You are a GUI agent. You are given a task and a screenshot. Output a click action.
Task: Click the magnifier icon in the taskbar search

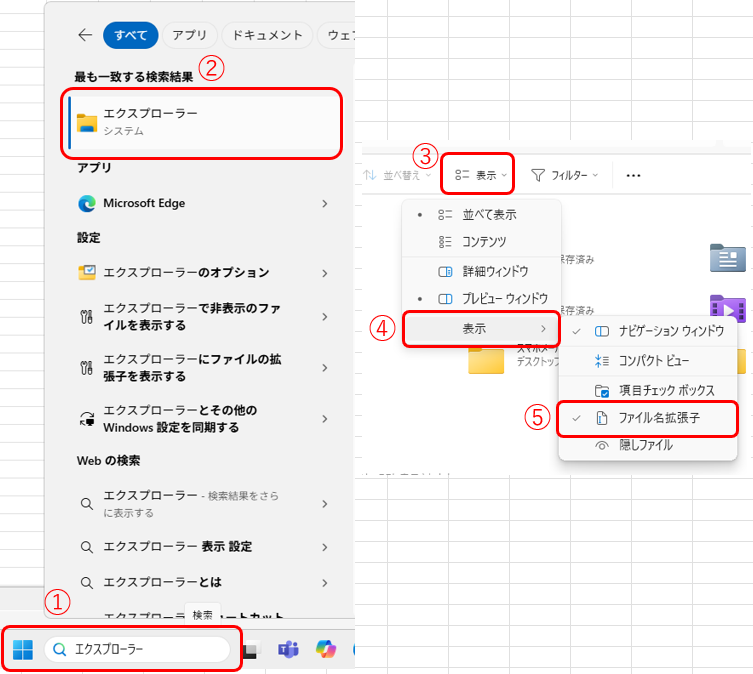(x=60, y=649)
